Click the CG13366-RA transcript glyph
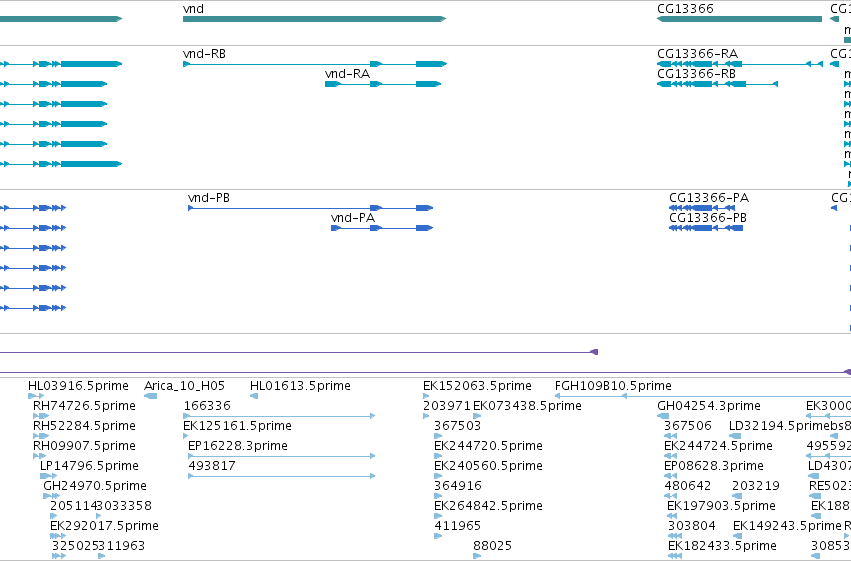The width and height of the screenshot is (851, 561). (740, 64)
